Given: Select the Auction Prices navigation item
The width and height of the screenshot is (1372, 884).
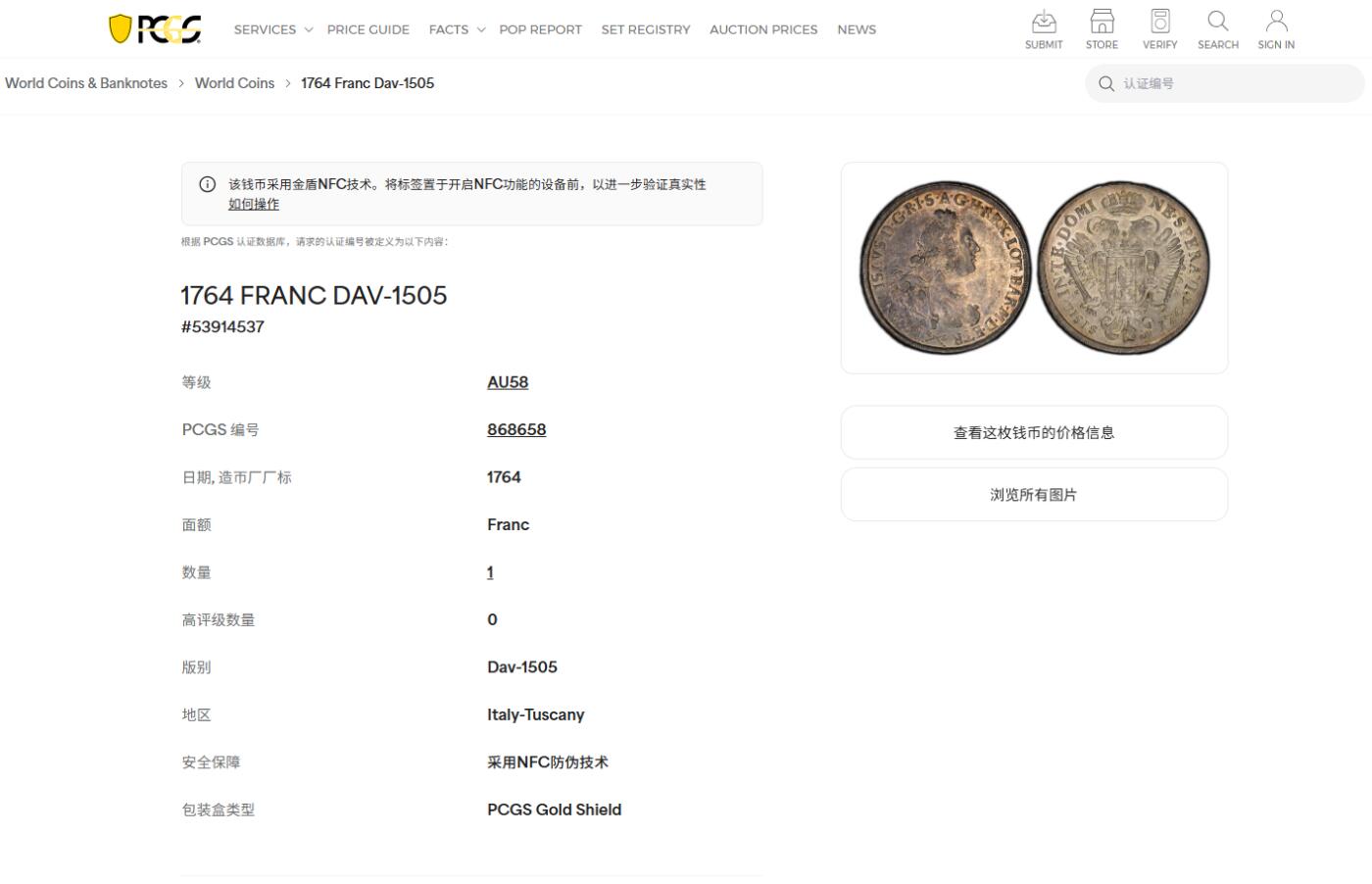Looking at the screenshot, I should pos(762,29).
